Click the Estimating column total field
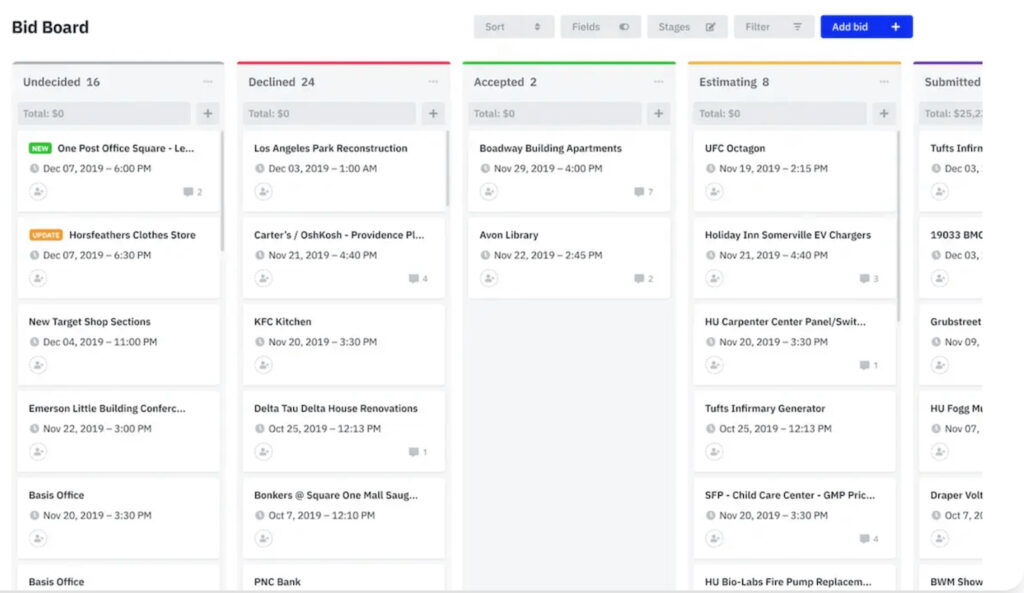Screen dimensions: 1024x593 point(780,114)
